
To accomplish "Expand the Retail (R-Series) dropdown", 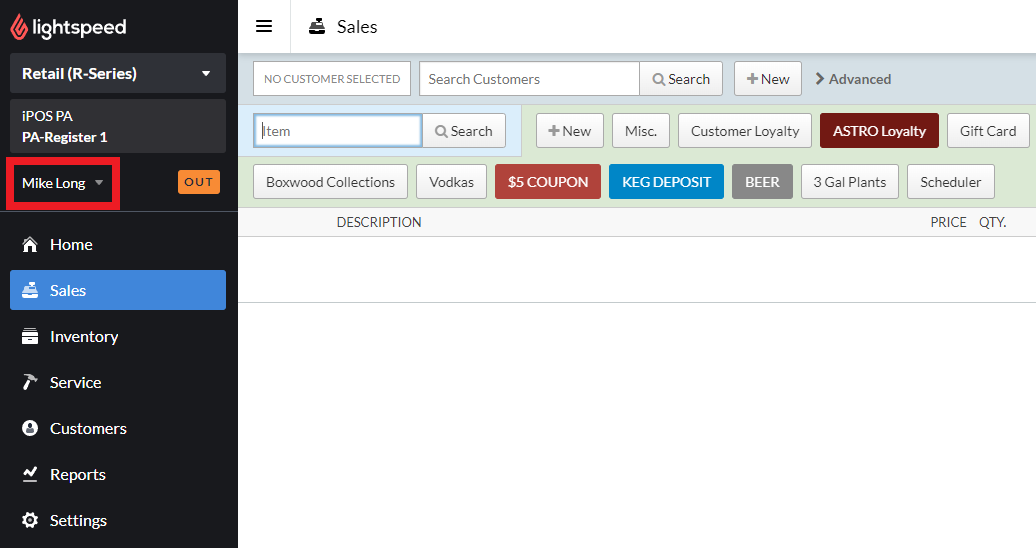I will (x=117, y=74).
